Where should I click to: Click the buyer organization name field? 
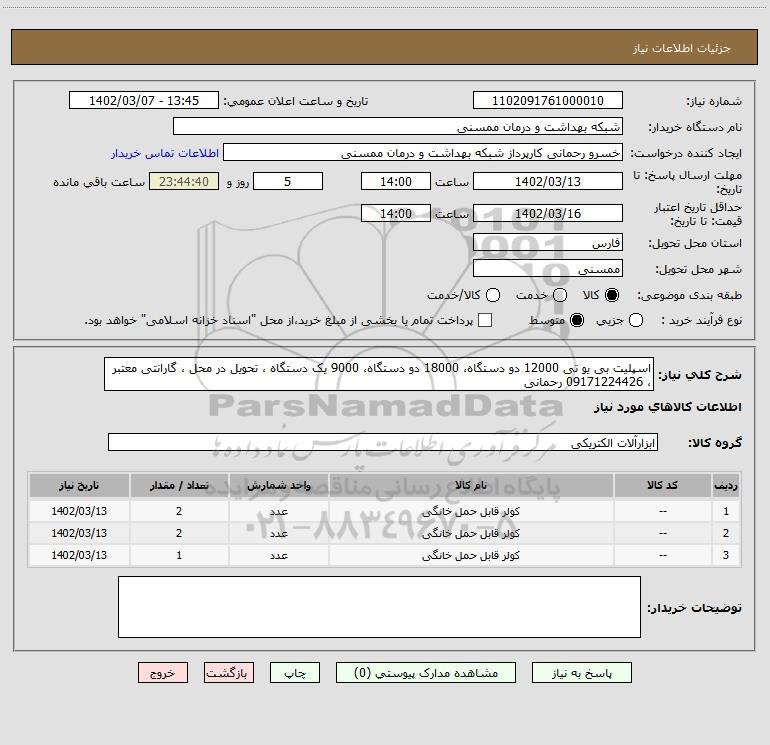coord(398,127)
